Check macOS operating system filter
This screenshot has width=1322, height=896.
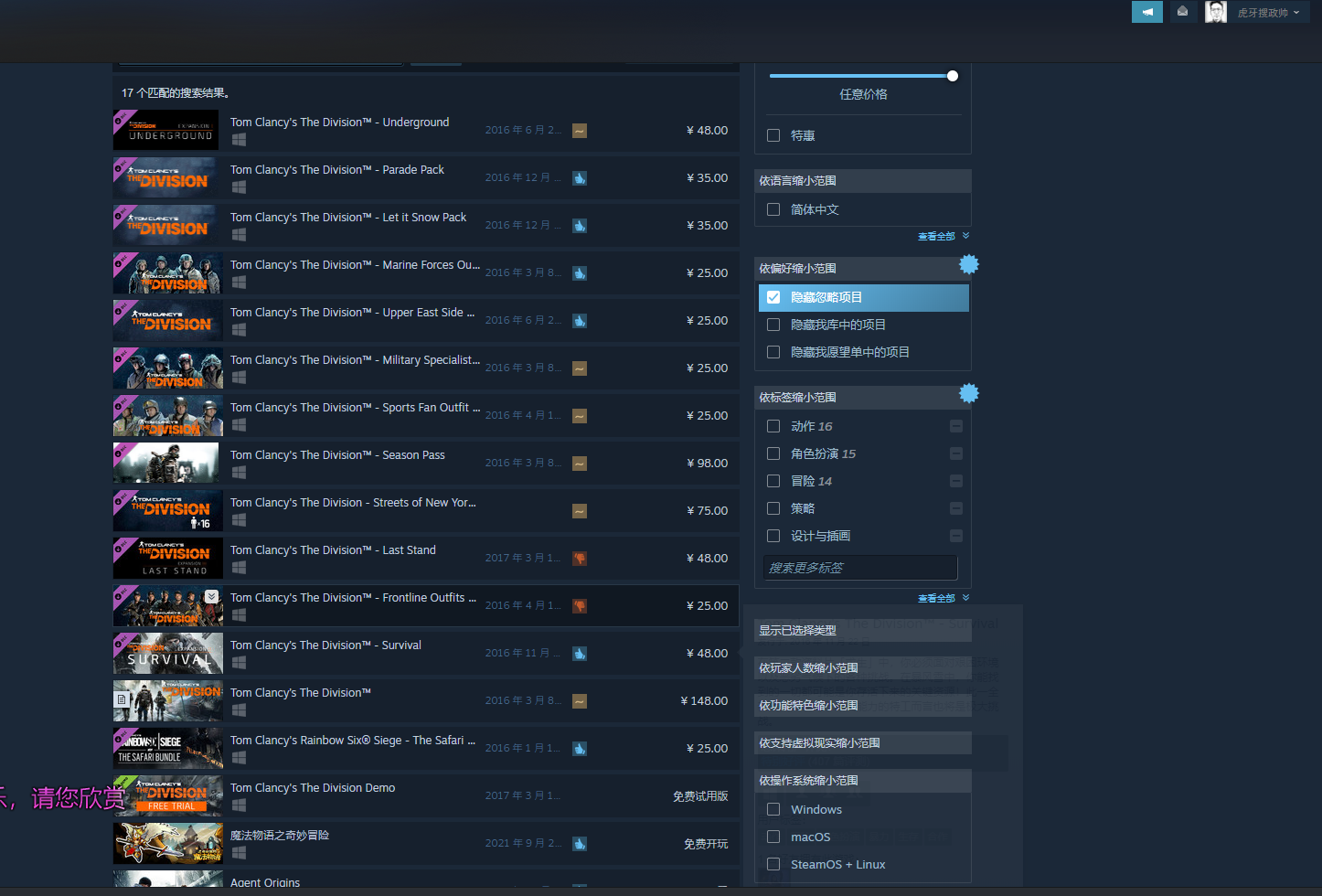pos(773,837)
